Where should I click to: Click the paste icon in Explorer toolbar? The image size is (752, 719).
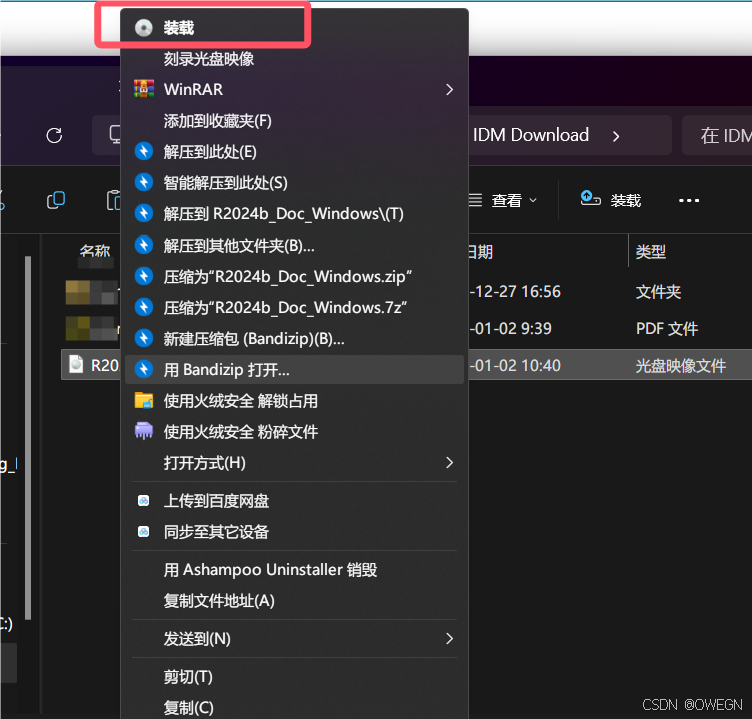pyautogui.click(x=114, y=200)
